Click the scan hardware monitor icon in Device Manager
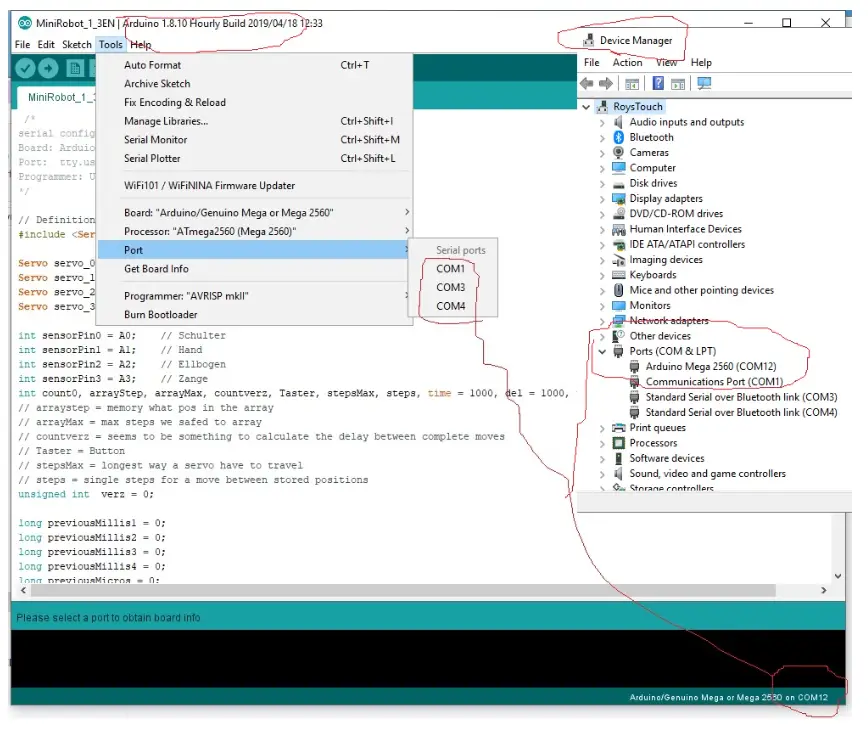The height and width of the screenshot is (730, 868). 704,84
